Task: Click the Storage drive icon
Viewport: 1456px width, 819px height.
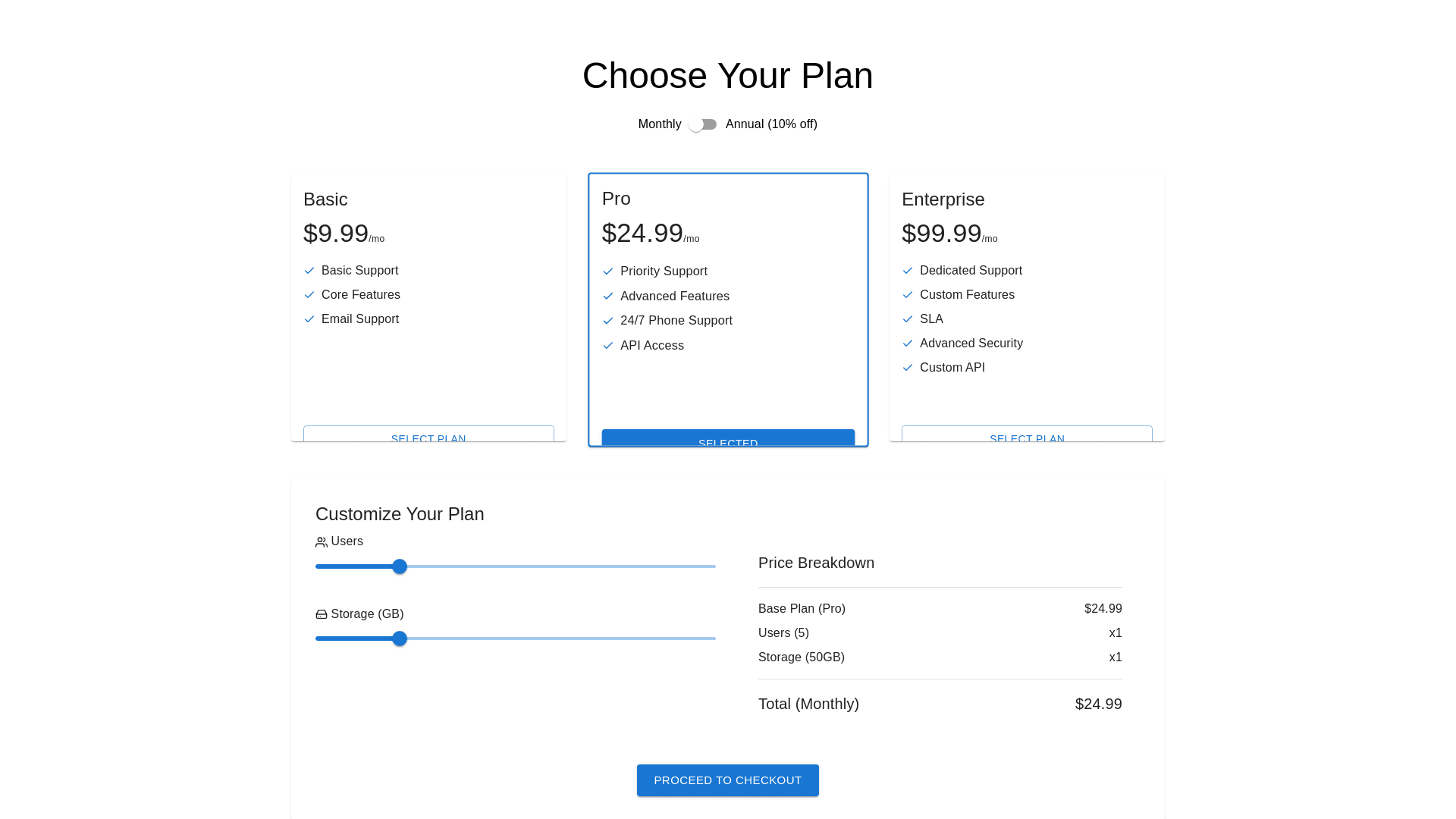Action: point(322,614)
